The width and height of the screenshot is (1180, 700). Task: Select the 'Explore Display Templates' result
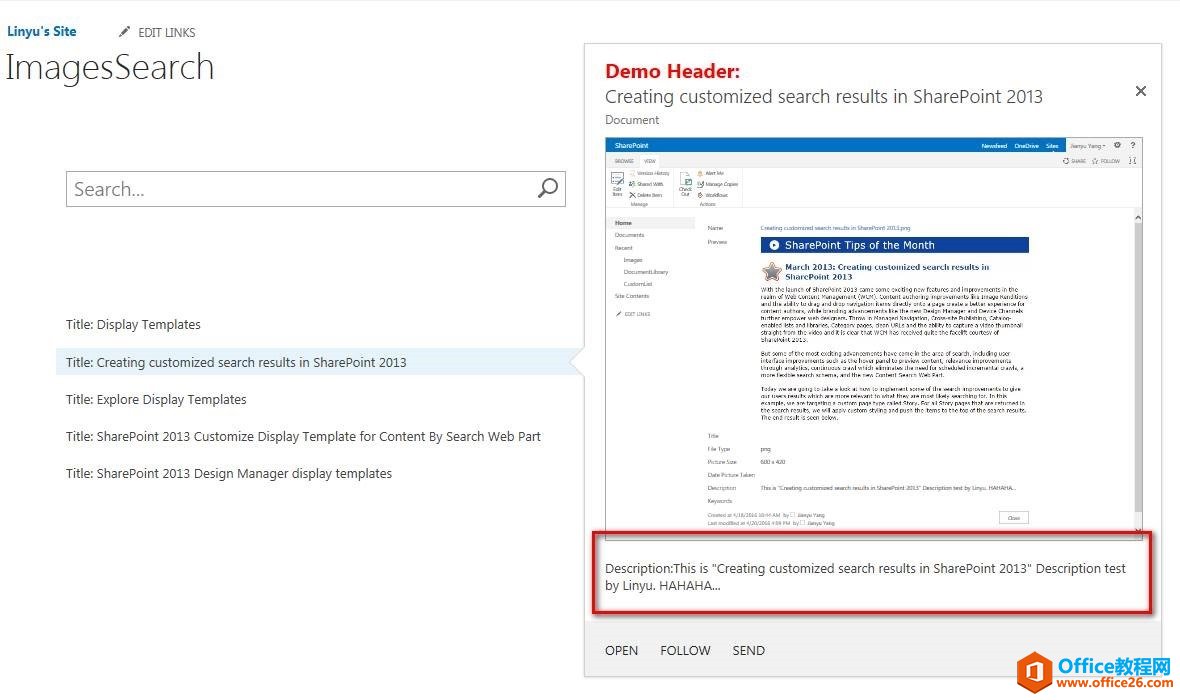pyautogui.click(x=156, y=399)
